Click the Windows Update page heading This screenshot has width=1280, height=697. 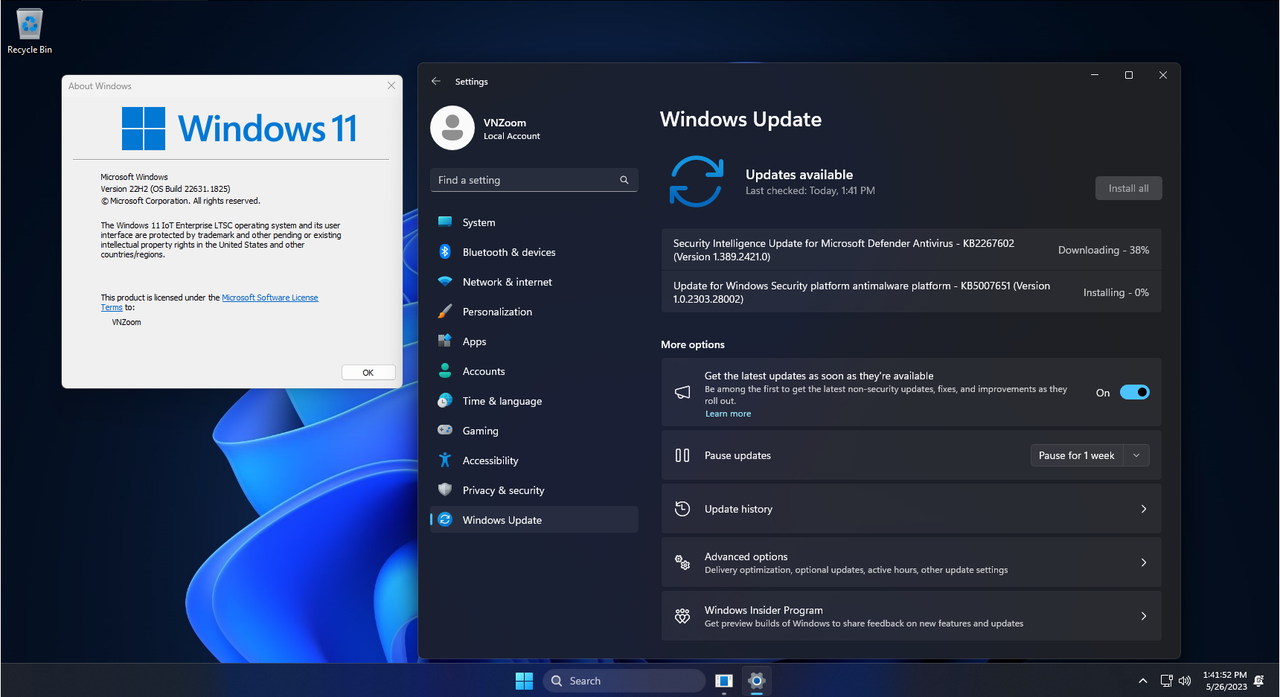[x=741, y=119]
